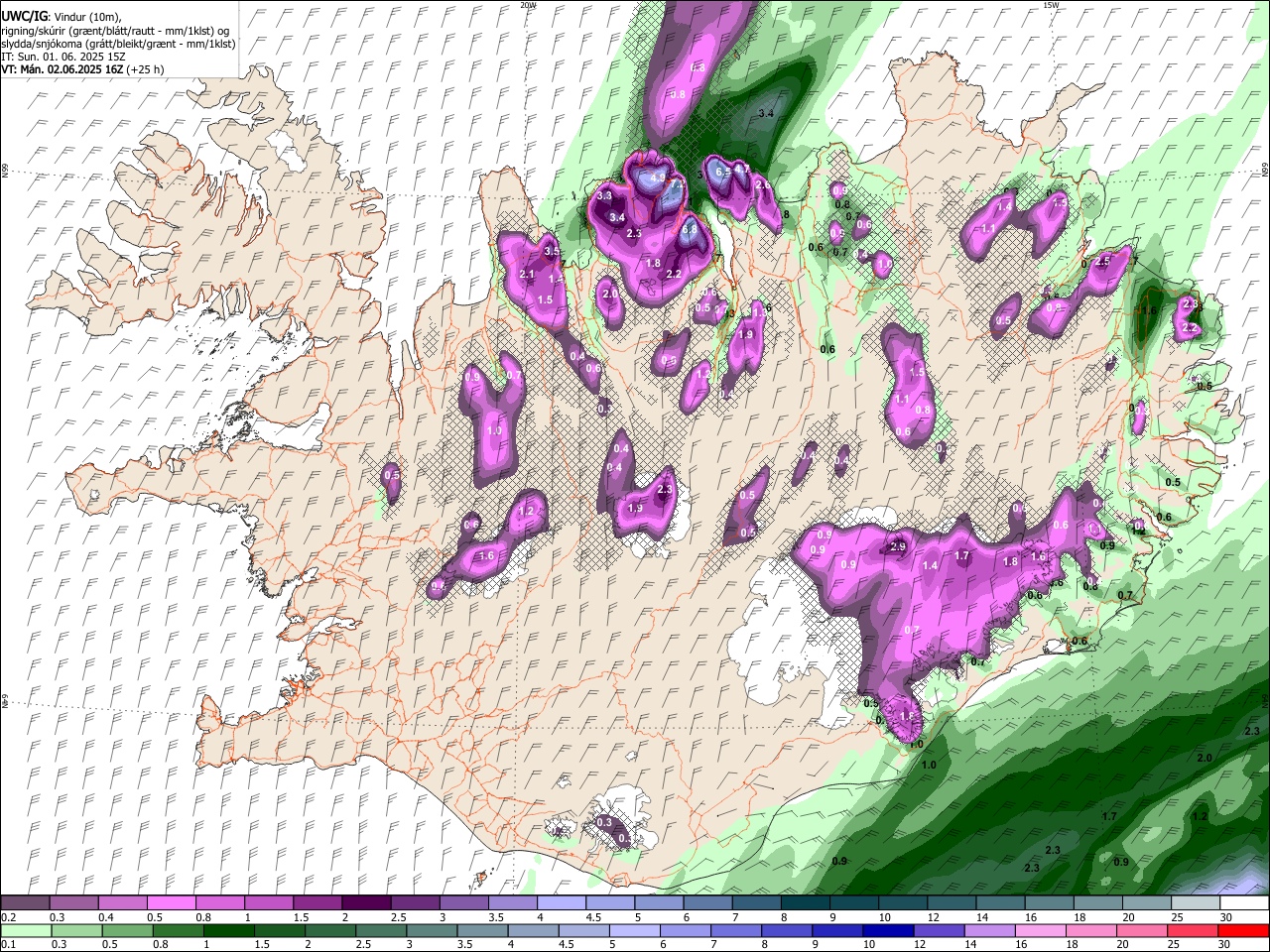This screenshot has width=1270, height=952.
Task: Click the 20W longitude label
Action: (x=529, y=5)
